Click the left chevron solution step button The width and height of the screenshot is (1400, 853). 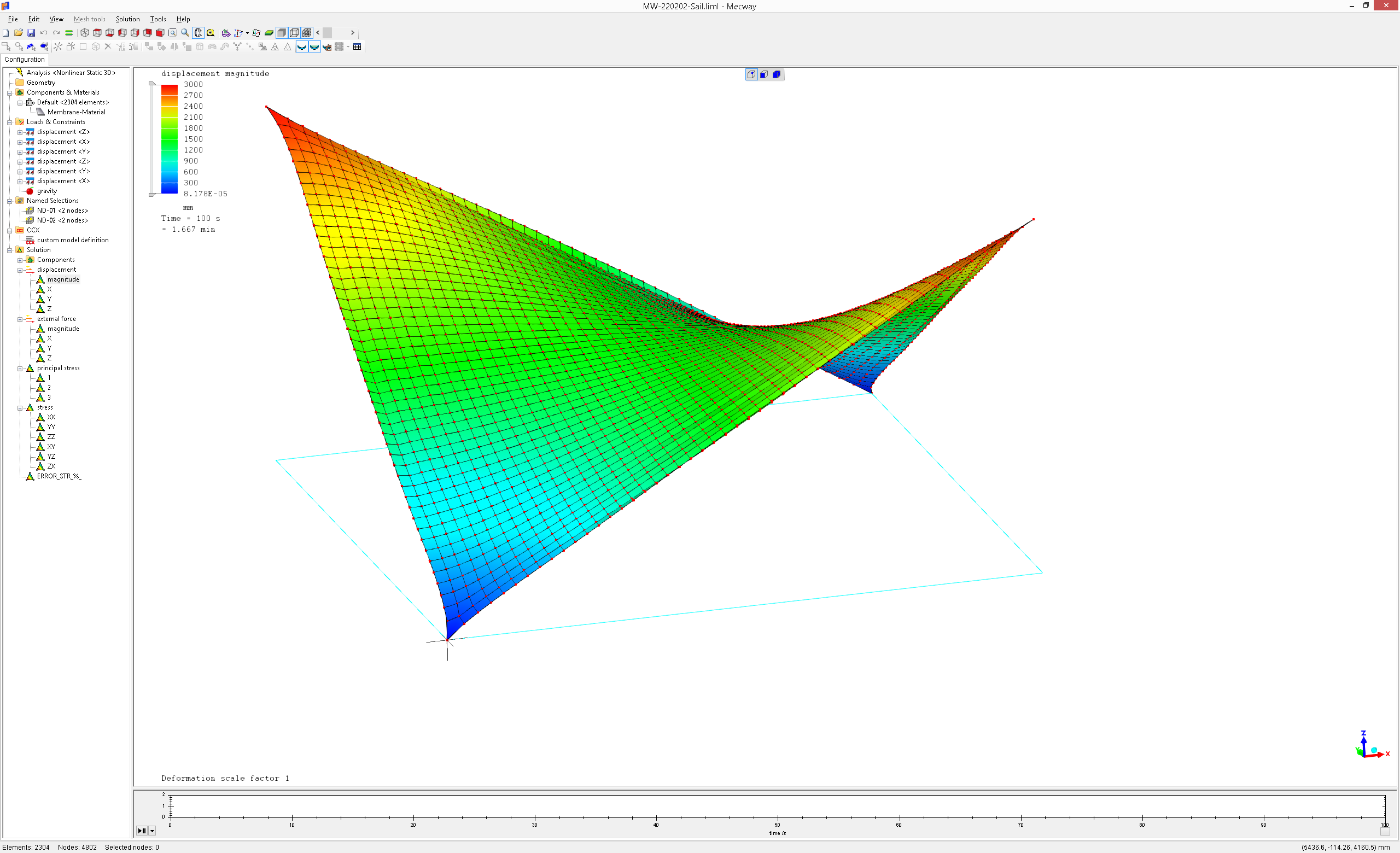318,33
